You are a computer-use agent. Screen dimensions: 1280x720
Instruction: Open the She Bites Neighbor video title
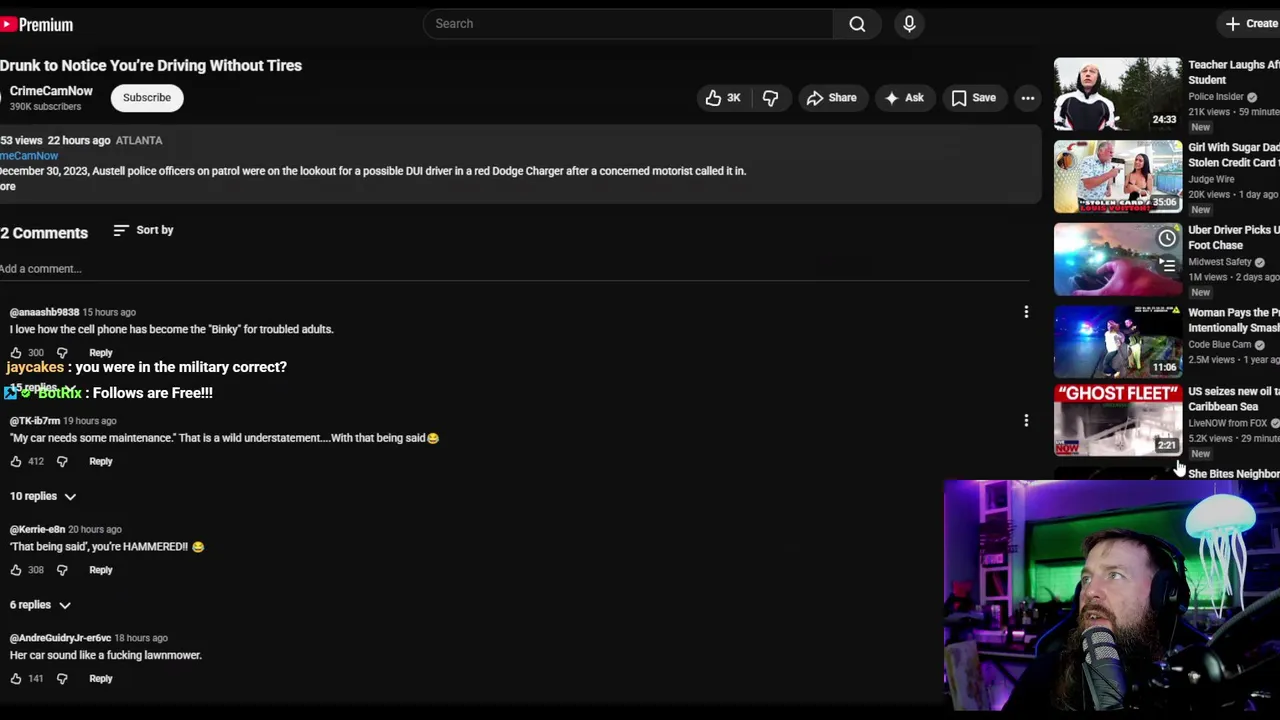click(1234, 474)
